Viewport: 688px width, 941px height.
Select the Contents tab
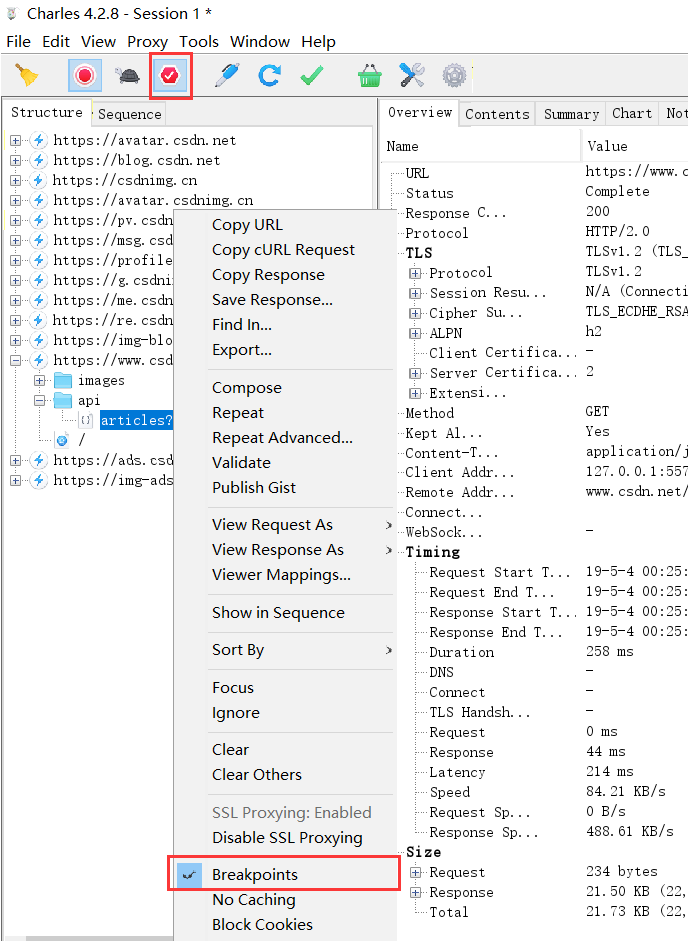click(497, 114)
